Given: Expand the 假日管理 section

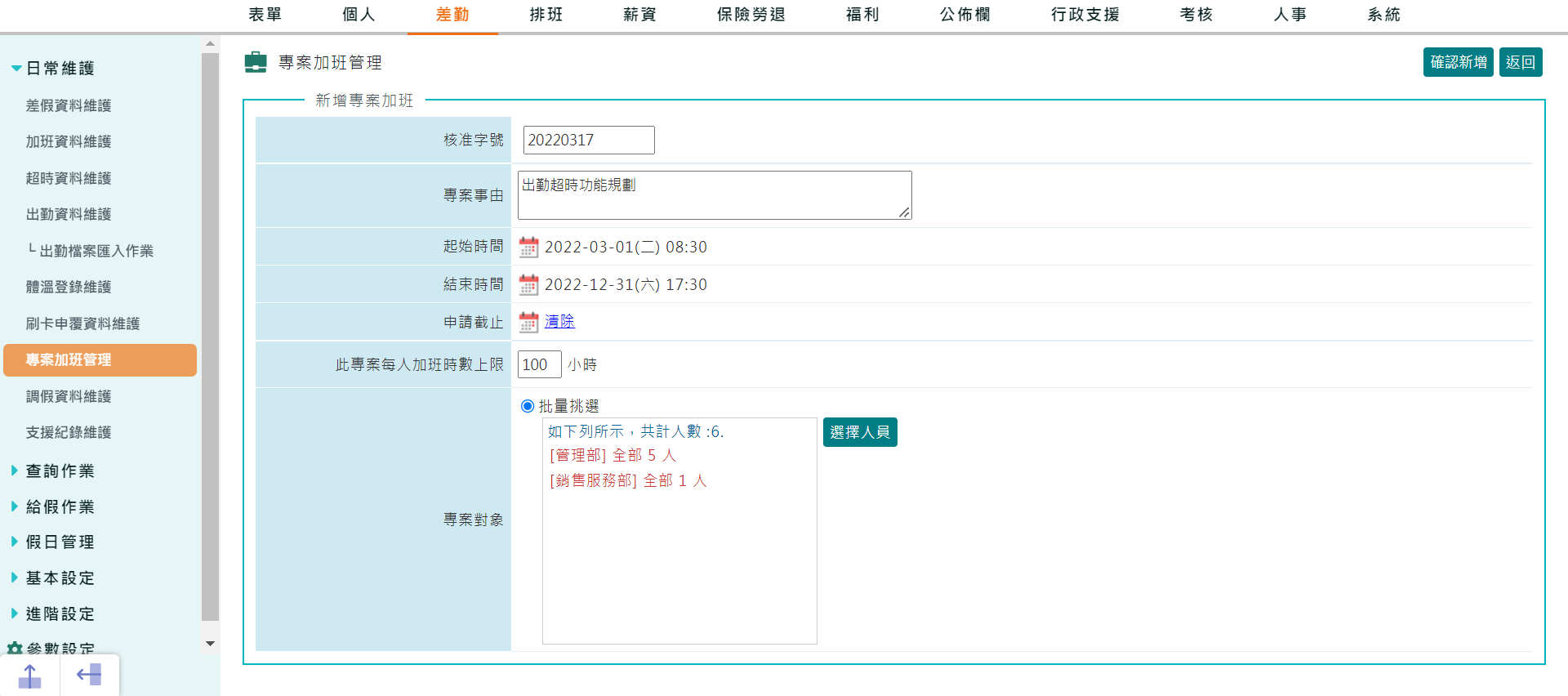Looking at the screenshot, I should pyautogui.click(x=15, y=542).
